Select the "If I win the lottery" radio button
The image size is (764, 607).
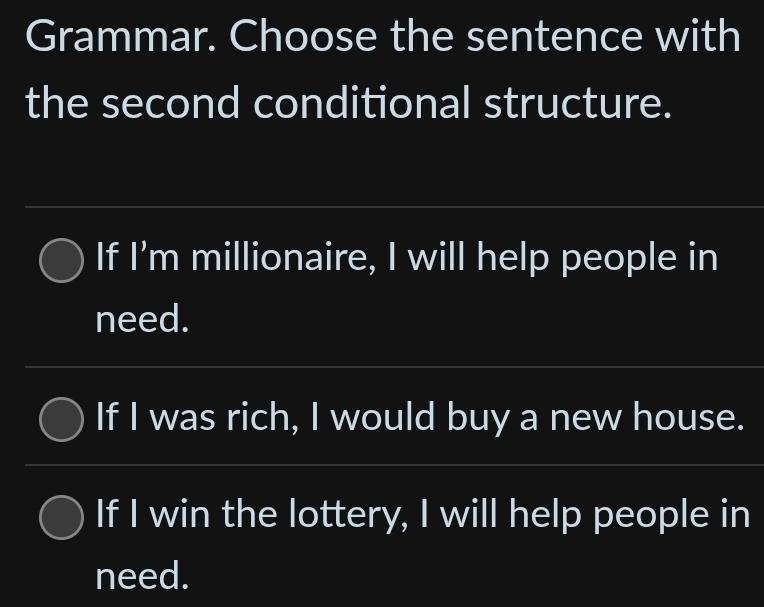(x=61, y=517)
